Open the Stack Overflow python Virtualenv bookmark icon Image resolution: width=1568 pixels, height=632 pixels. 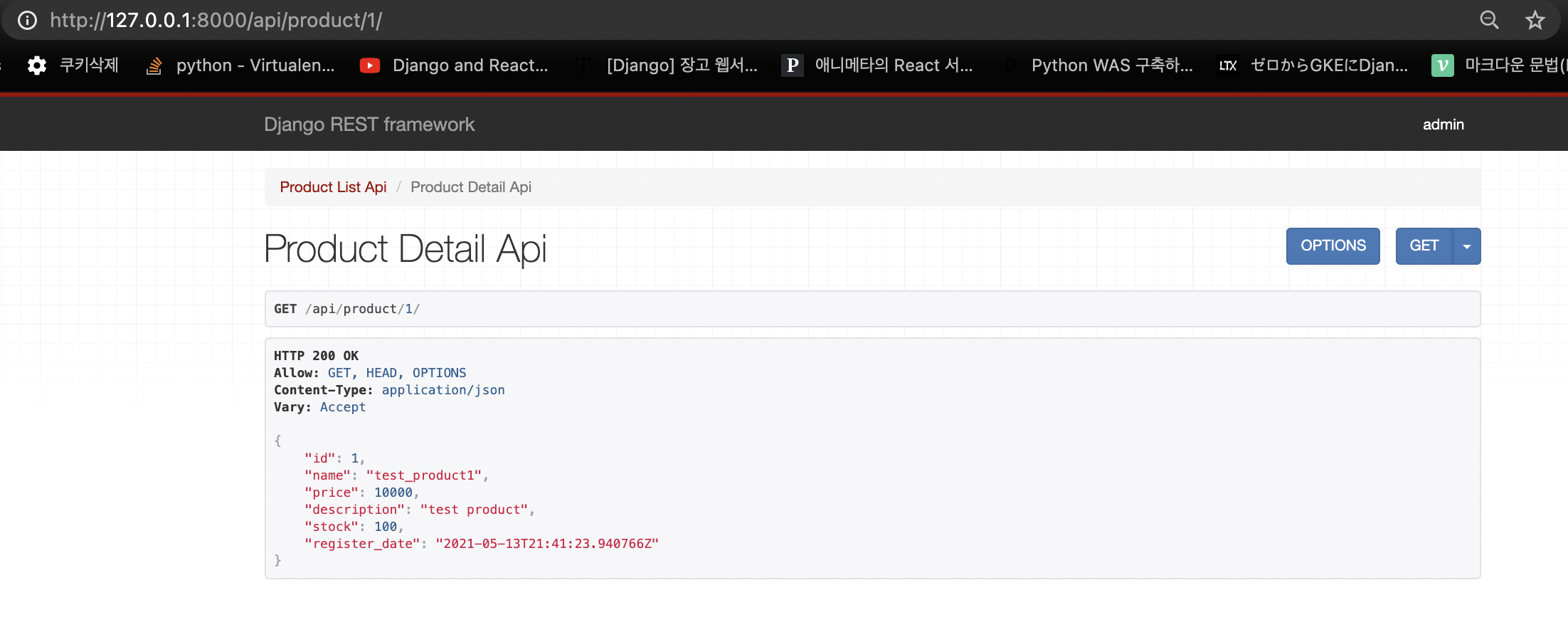coord(154,65)
